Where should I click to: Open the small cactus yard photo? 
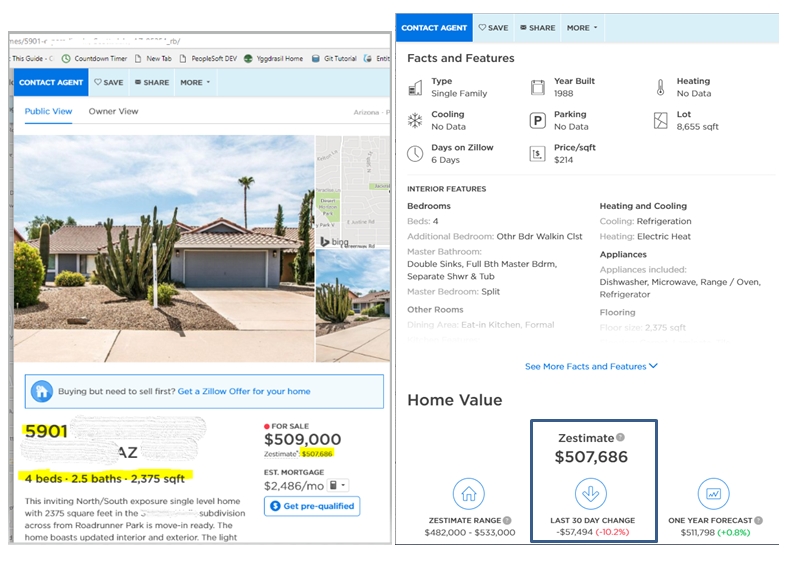[x=353, y=306]
